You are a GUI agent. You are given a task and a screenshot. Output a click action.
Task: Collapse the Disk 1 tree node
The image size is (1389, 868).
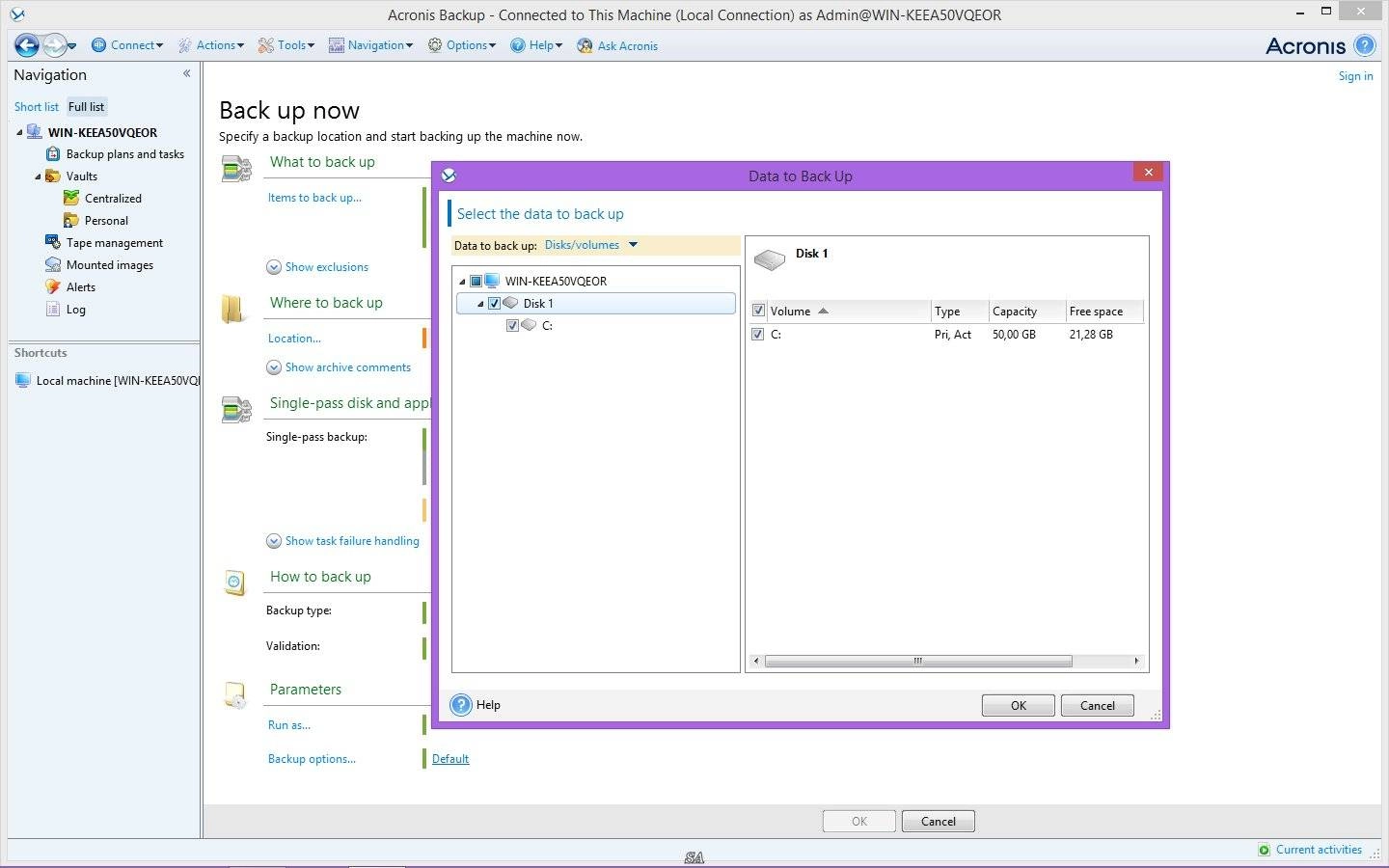point(480,304)
